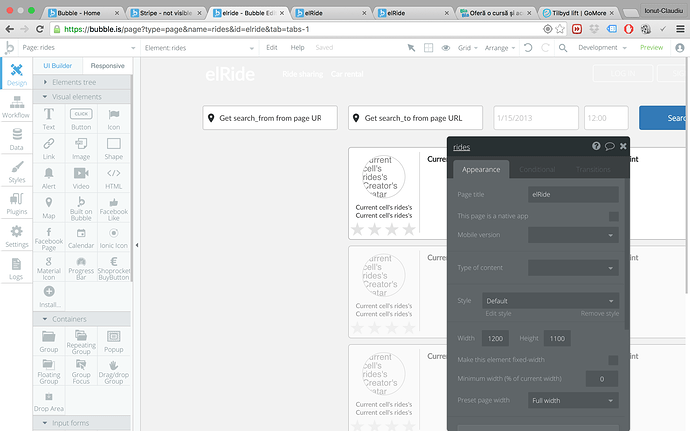
Task: Select the Popup container tool
Action: click(114, 342)
